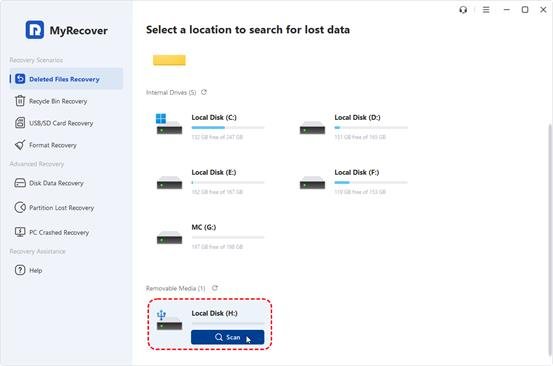Screen dimensions: 553x366
Task: Open the hamburger menu icon
Action: tap(486, 10)
